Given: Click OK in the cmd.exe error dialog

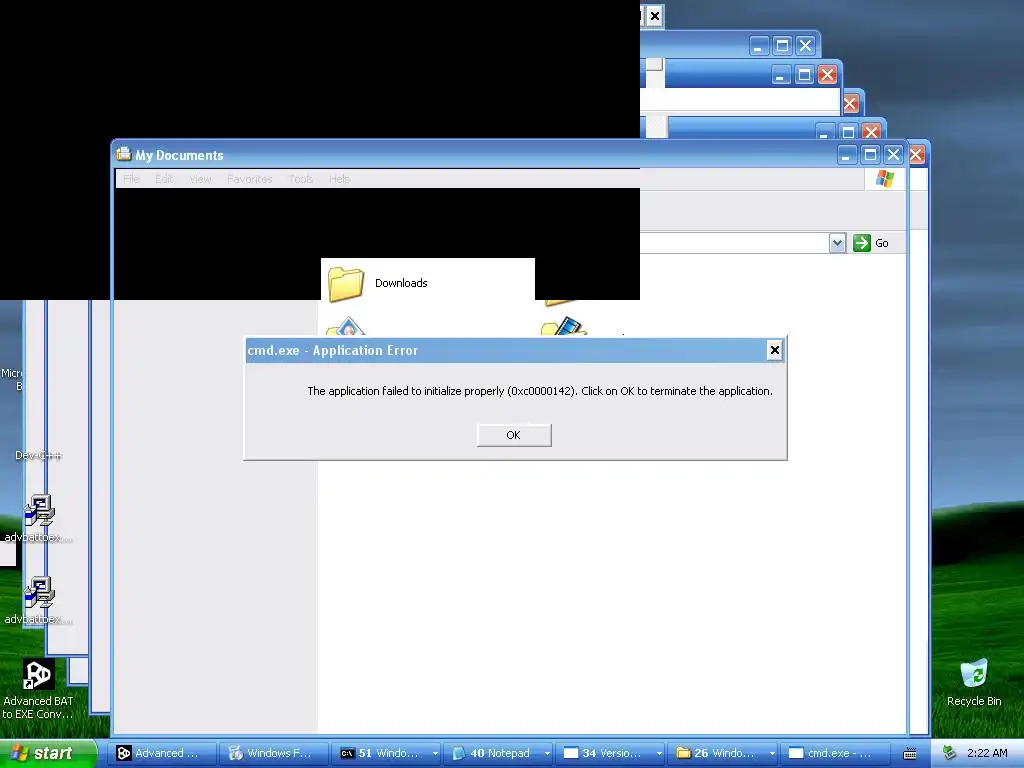Looking at the screenshot, I should click(x=514, y=435).
